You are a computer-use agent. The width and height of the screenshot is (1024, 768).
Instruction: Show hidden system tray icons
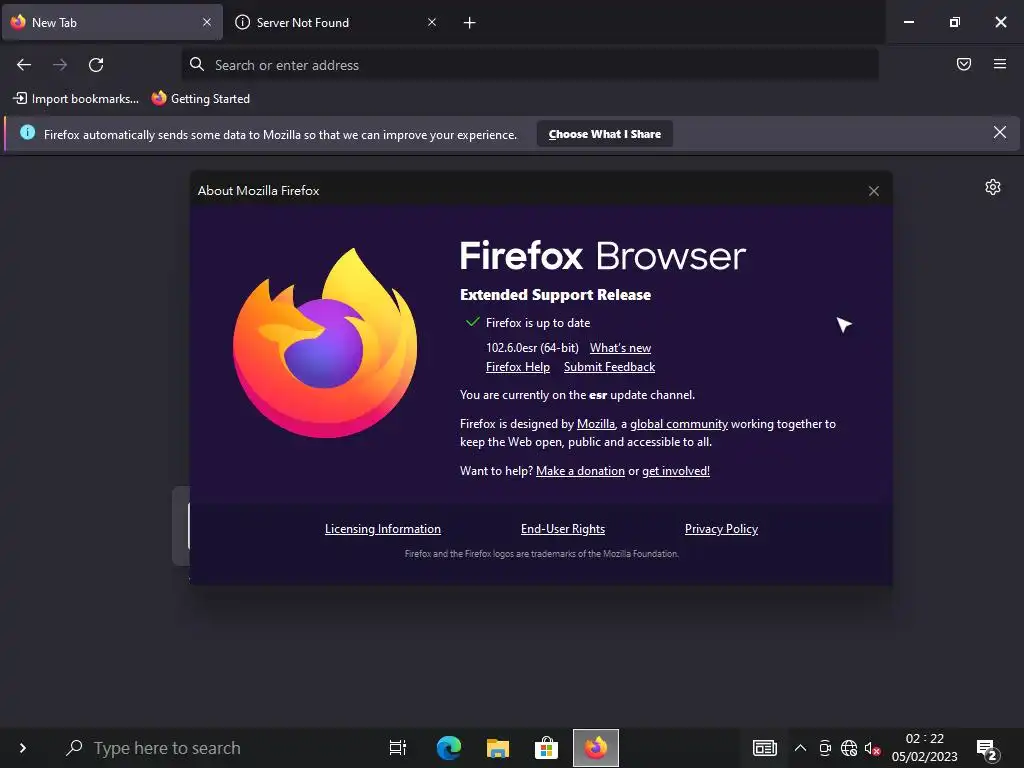[800, 748]
